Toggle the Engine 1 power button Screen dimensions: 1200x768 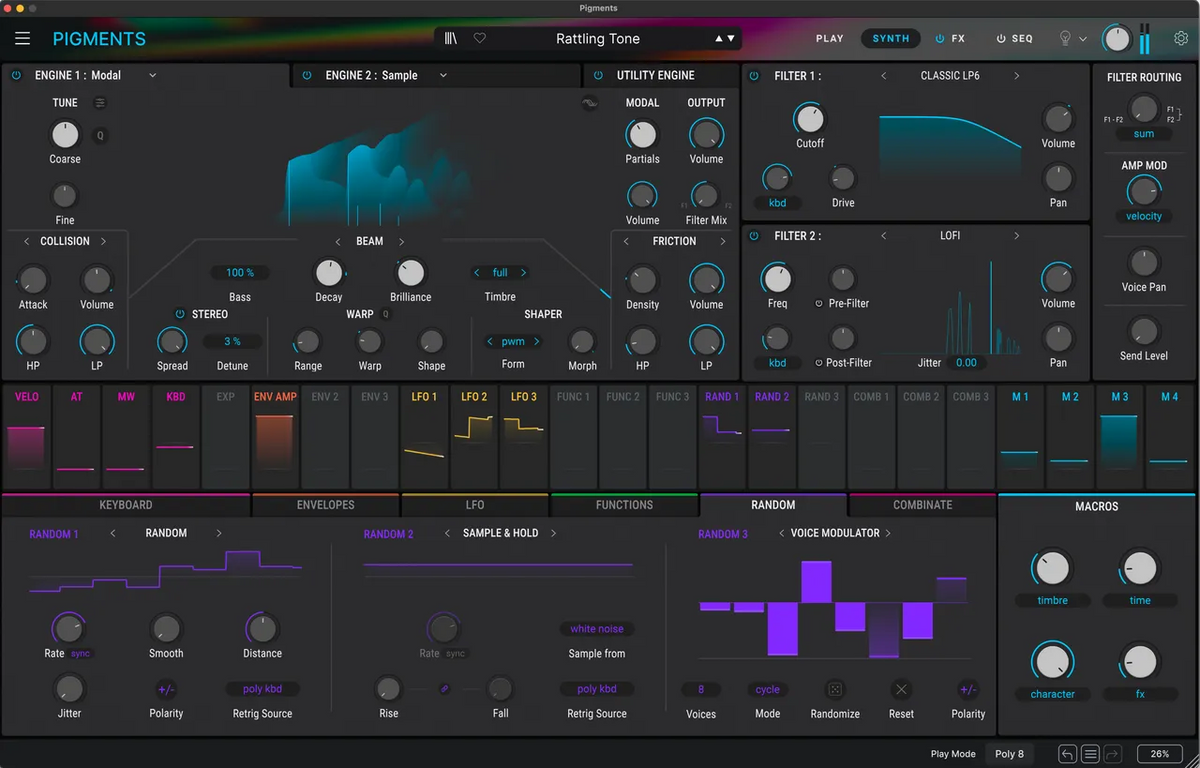[x=16, y=76]
